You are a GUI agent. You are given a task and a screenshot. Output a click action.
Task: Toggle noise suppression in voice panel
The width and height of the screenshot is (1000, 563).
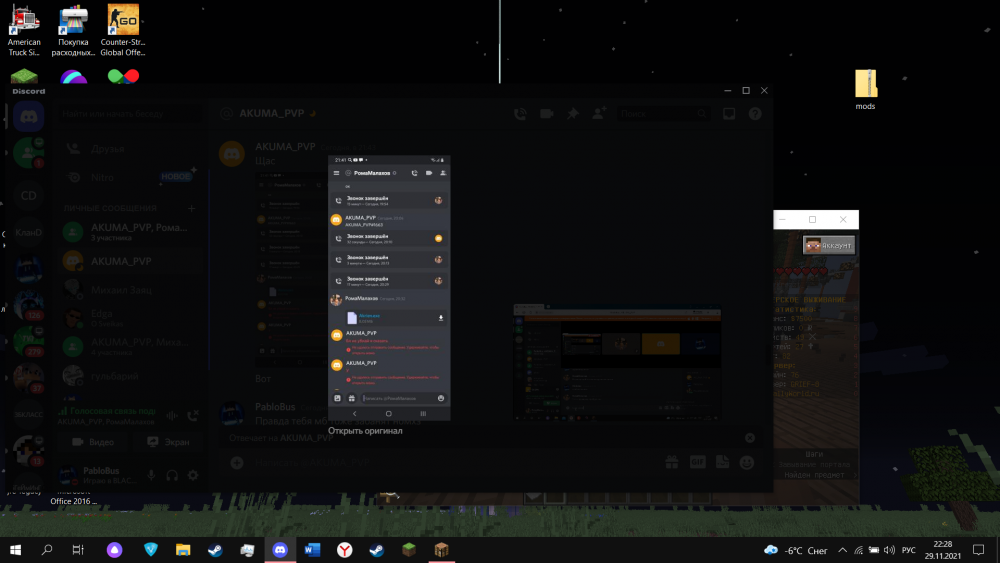pyautogui.click(x=172, y=416)
